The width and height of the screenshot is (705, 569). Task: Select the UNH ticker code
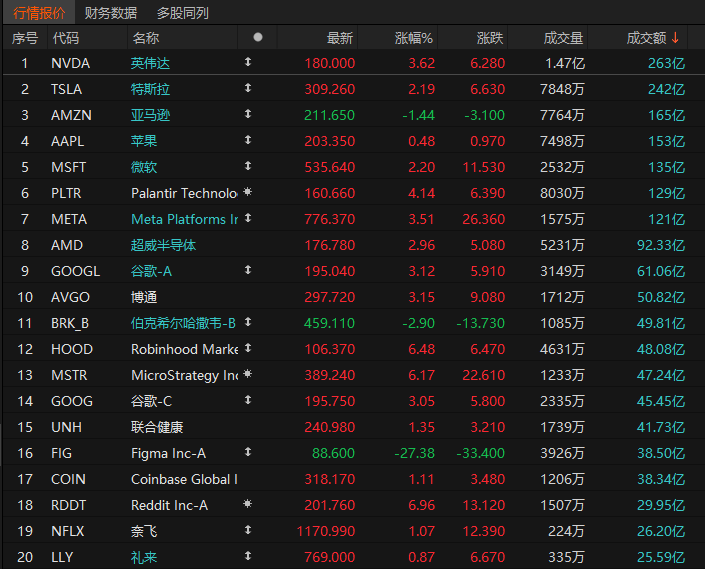tap(67, 427)
